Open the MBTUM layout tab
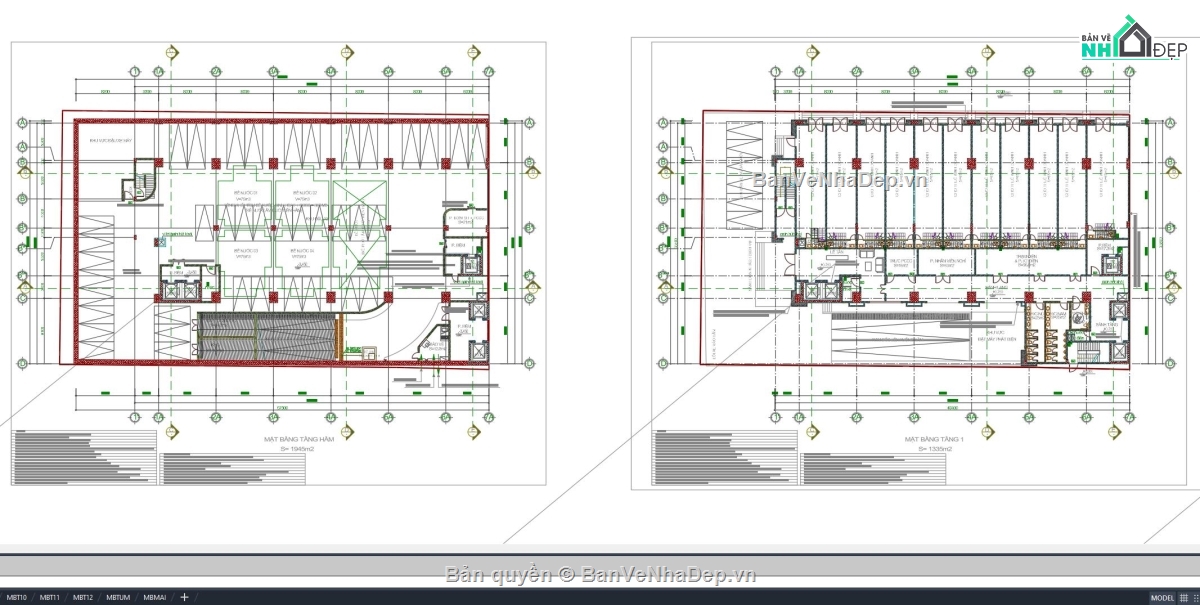This screenshot has height=605, width=1200. [118, 597]
